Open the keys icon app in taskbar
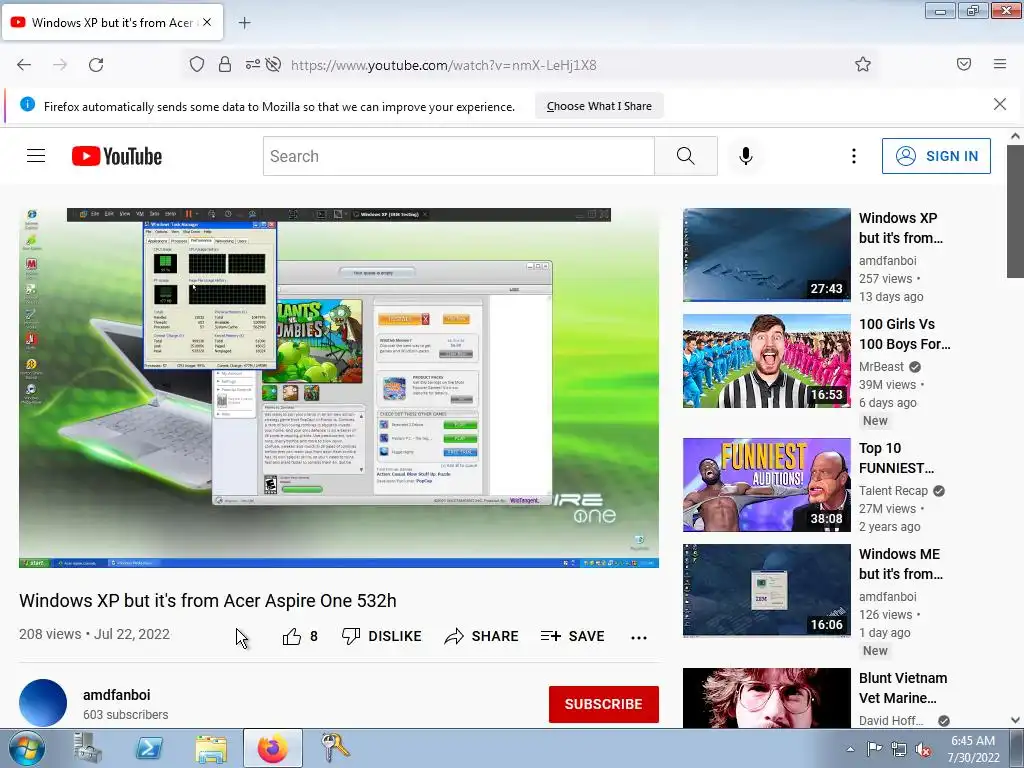Image resolution: width=1024 pixels, height=768 pixels. point(335,748)
